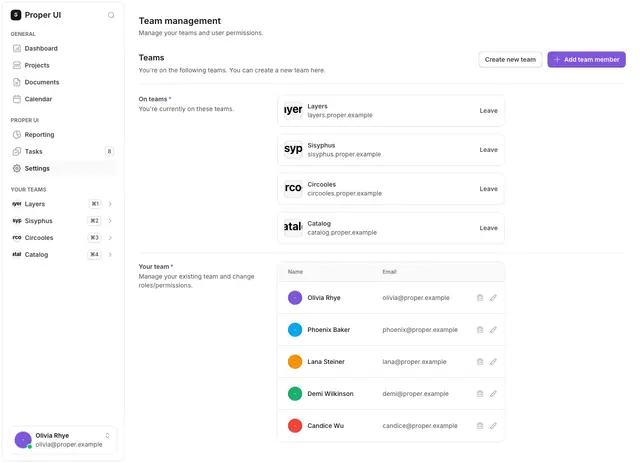Screen dimensions: 640x463
Task: Click the phoenix@proper.example email
Action: tap(420, 329)
